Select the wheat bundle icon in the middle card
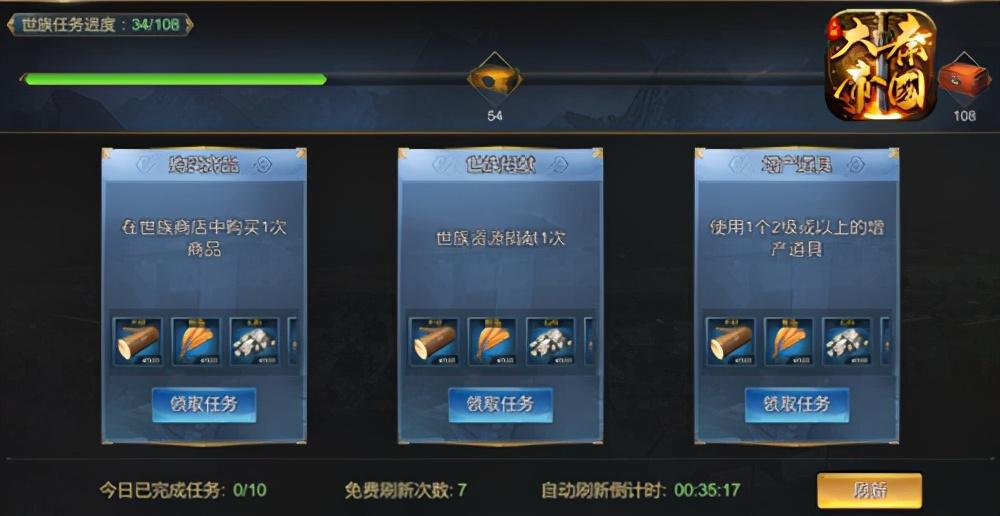The width and height of the screenshot is (1000, 516). pyautogui.click(x=492, y=342)
